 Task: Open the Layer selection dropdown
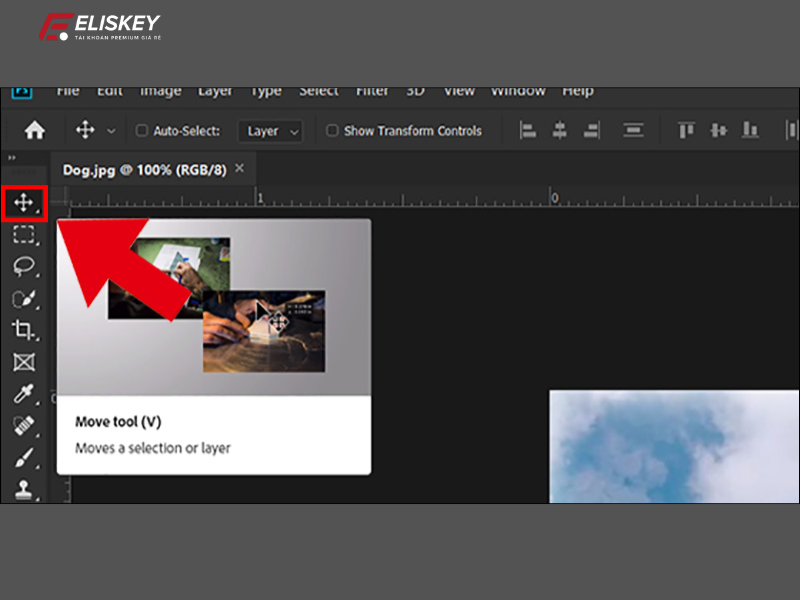[270, 131]
